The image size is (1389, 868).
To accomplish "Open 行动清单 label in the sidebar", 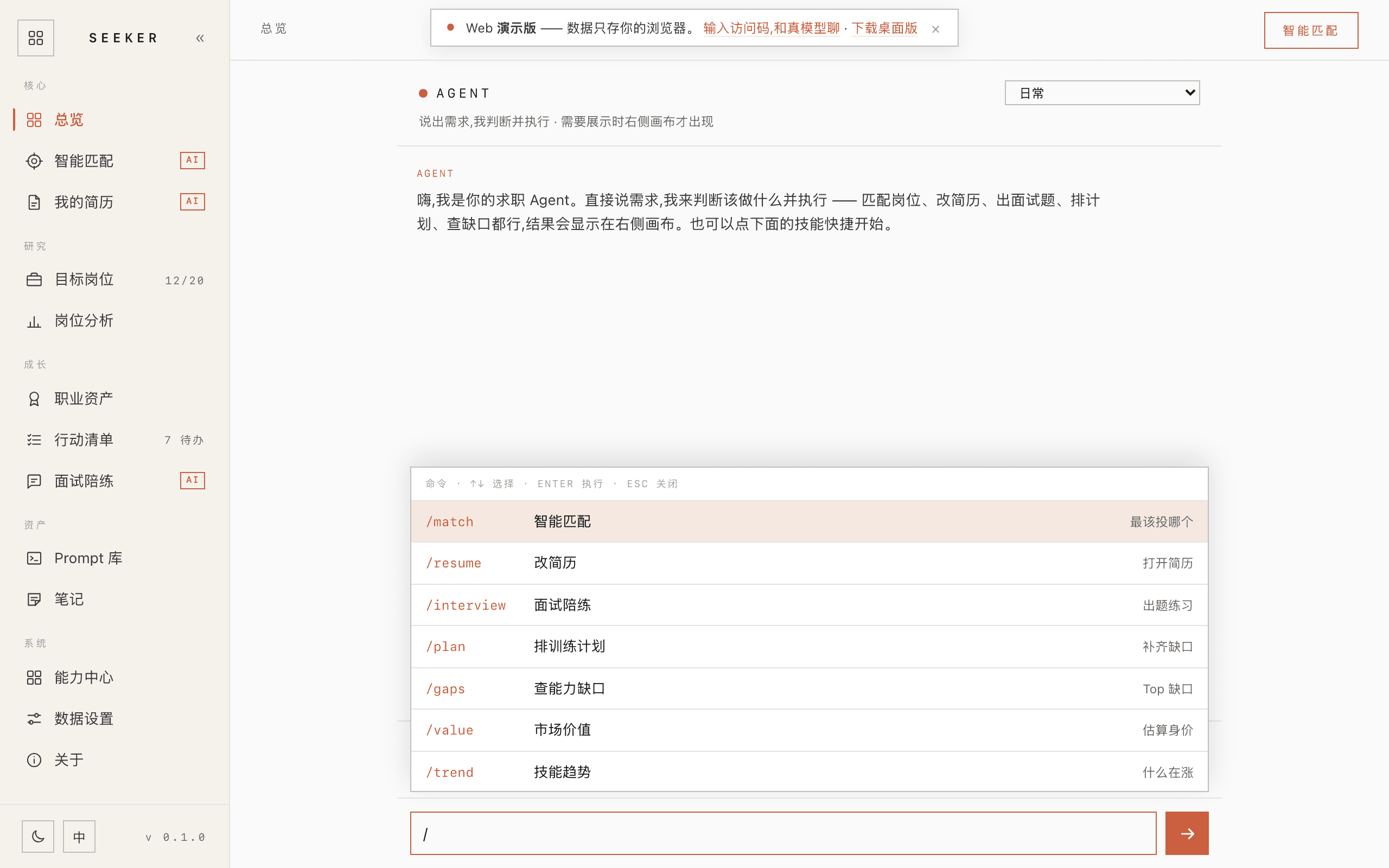I will [x=84, y=441].
